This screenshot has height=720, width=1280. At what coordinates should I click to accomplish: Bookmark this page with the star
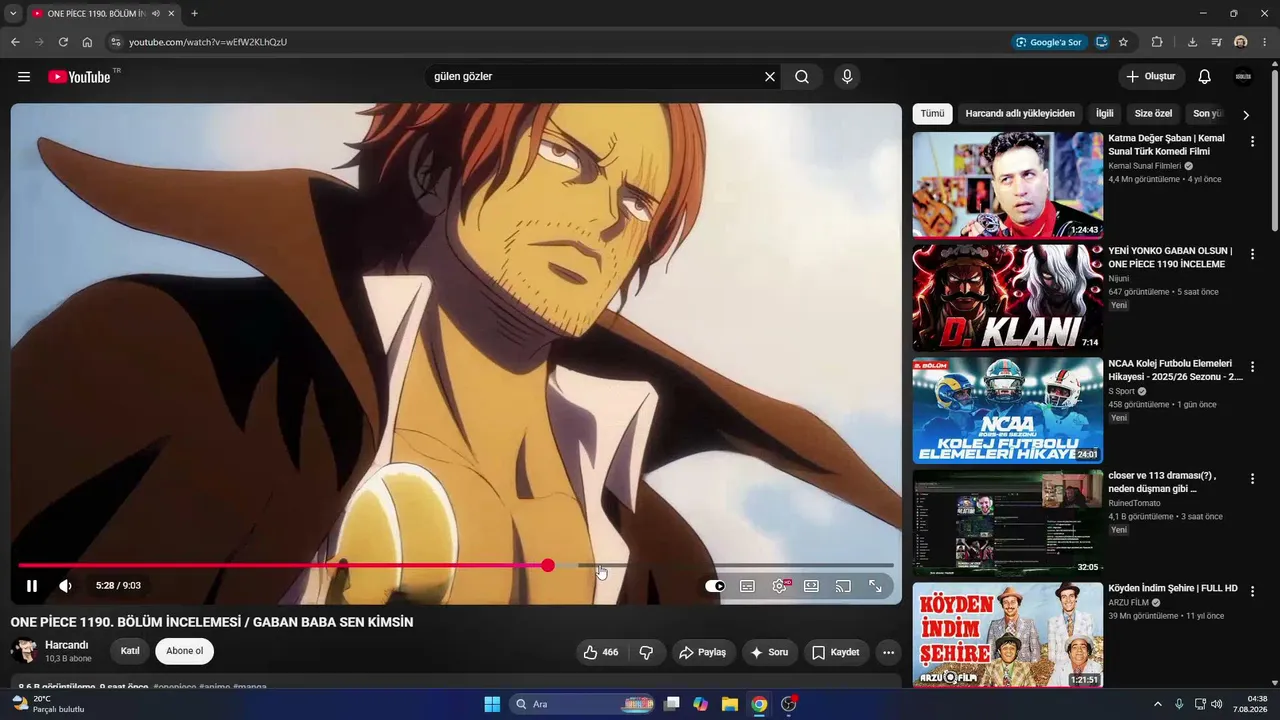click(1123, 42)
